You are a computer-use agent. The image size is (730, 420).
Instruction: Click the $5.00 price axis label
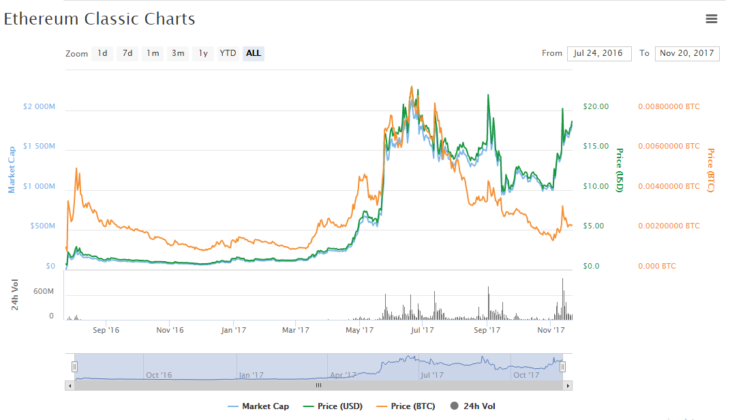pyautogui.click(x=593, y=226)
